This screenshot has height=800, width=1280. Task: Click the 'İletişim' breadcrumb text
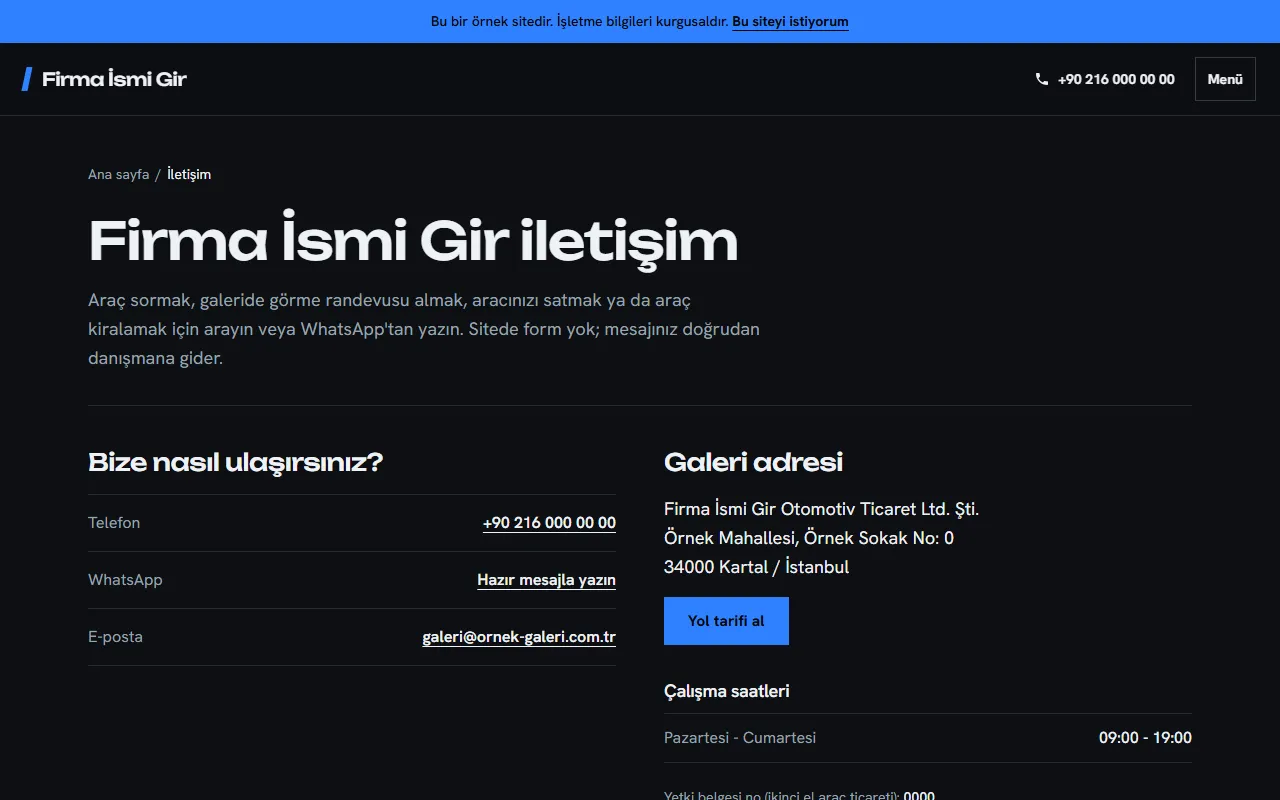[189, 174]
